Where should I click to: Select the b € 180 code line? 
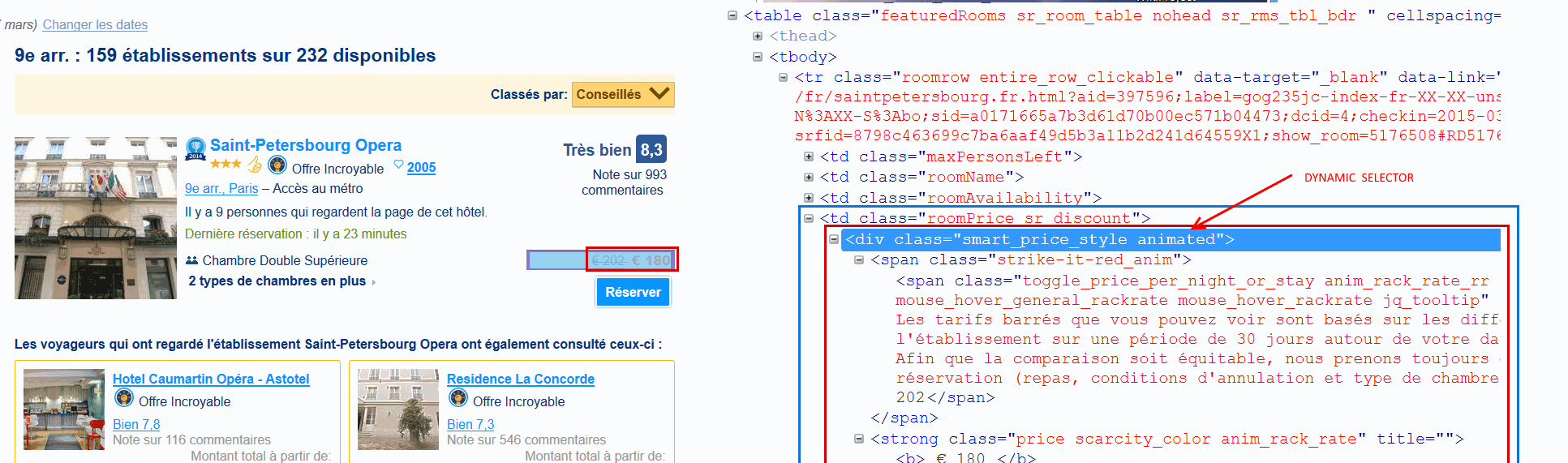tap(965, 458)
